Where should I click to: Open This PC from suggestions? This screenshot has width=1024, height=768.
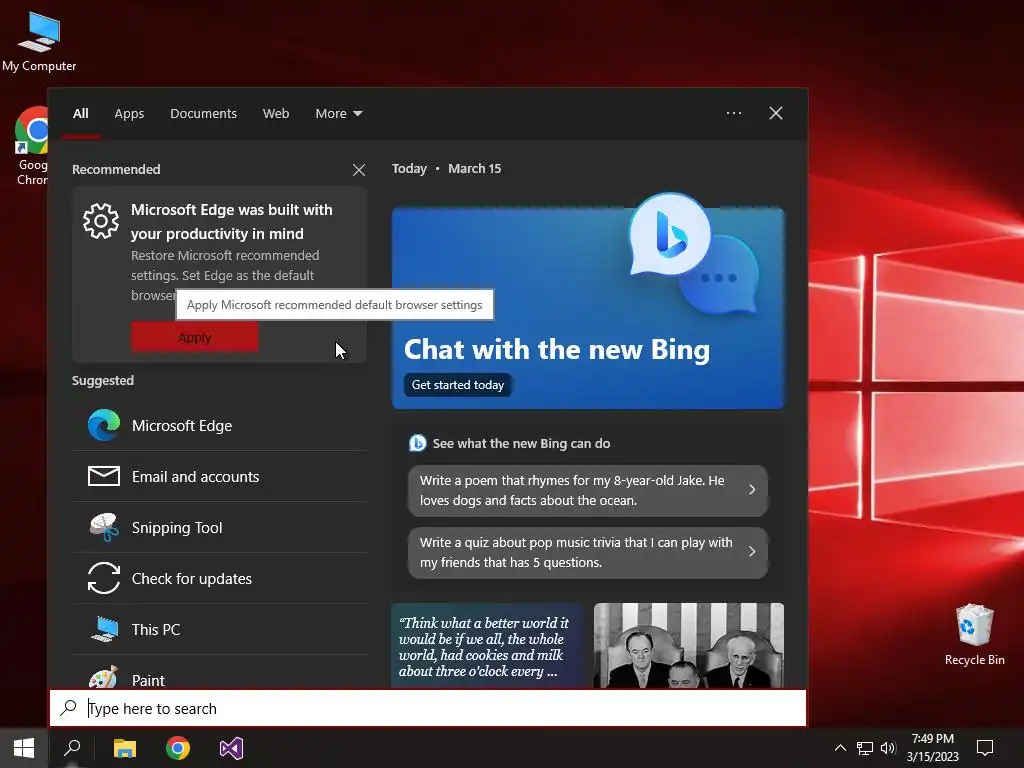point(219,630)
